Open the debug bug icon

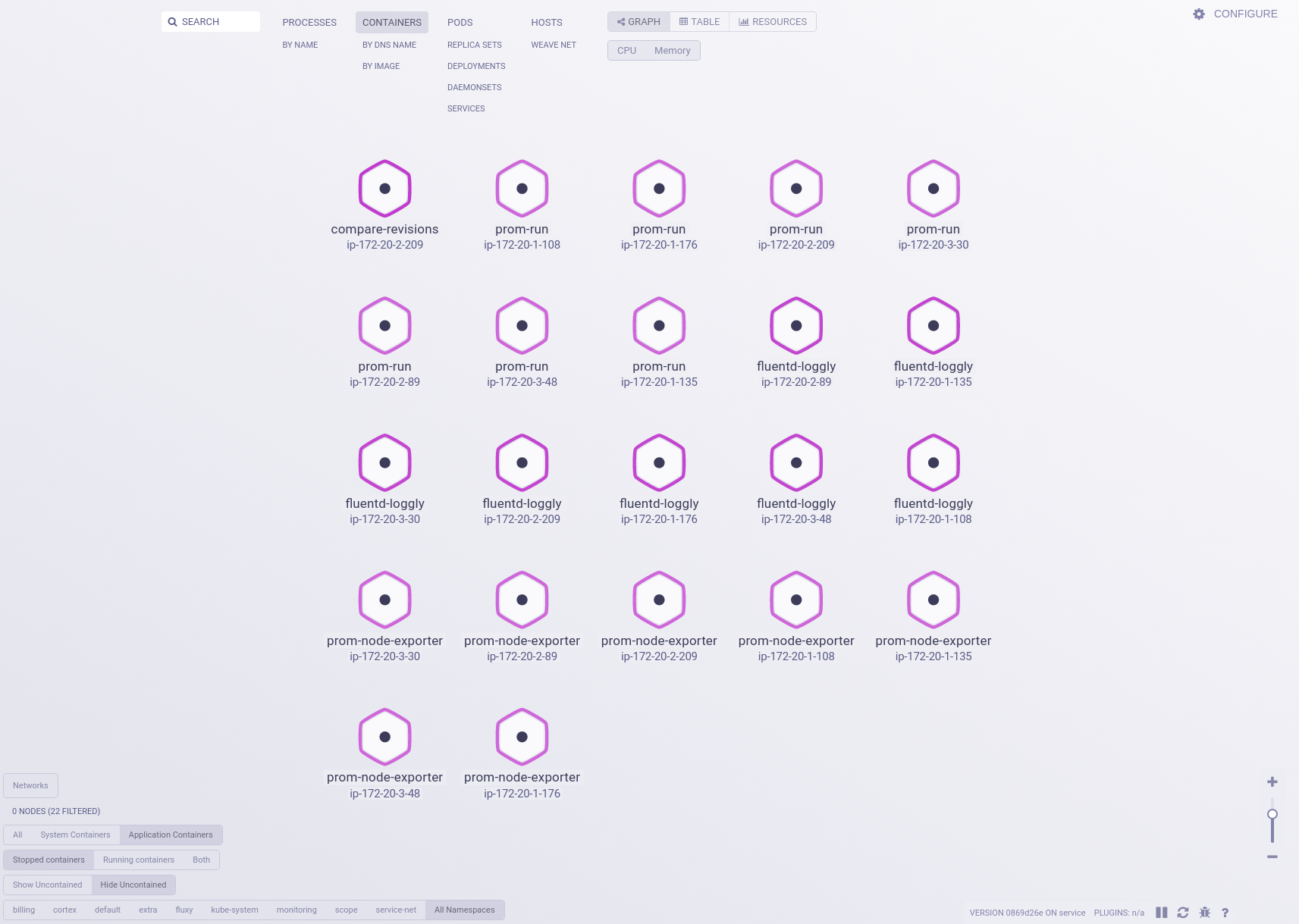point(1205,913)
